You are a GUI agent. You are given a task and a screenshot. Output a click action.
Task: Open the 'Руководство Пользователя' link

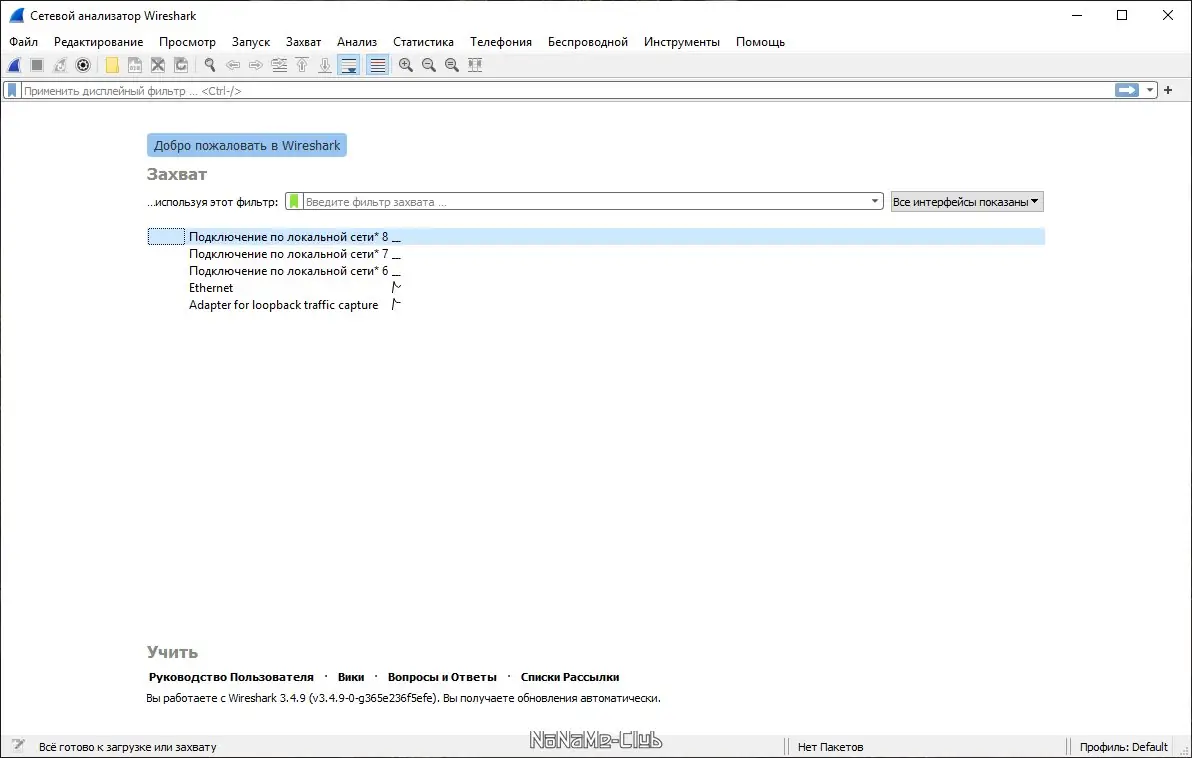[x=231, y=677]
